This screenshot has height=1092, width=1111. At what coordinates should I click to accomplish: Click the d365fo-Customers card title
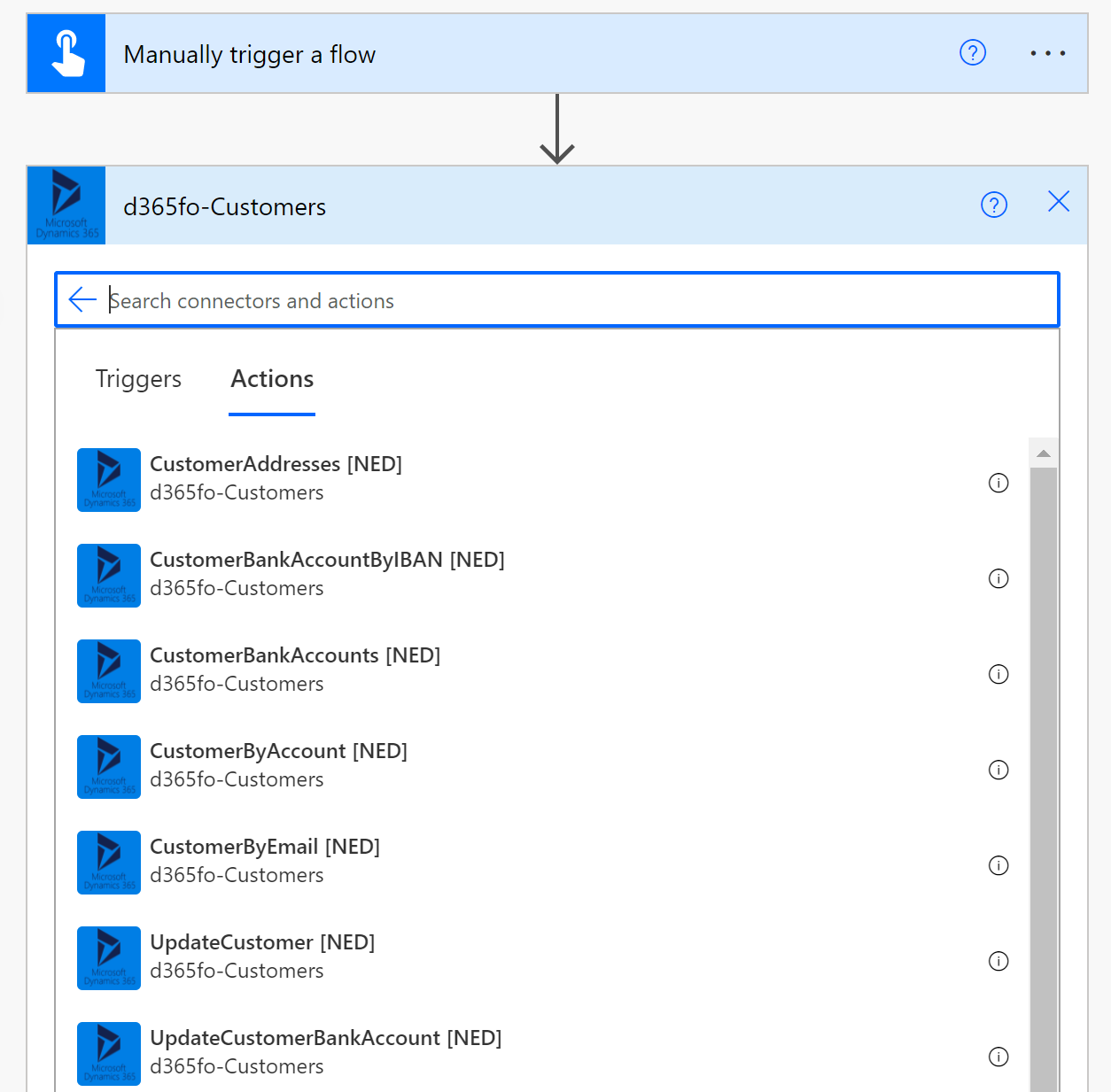(x=225, y=206)
